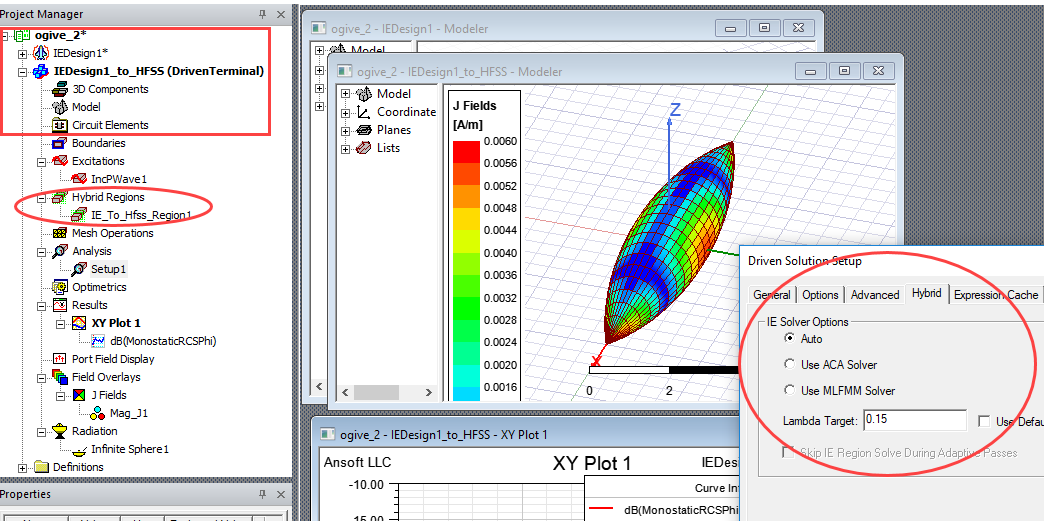
Task: Click the Circuit Elements icon
Action: (x=59, y=125)
